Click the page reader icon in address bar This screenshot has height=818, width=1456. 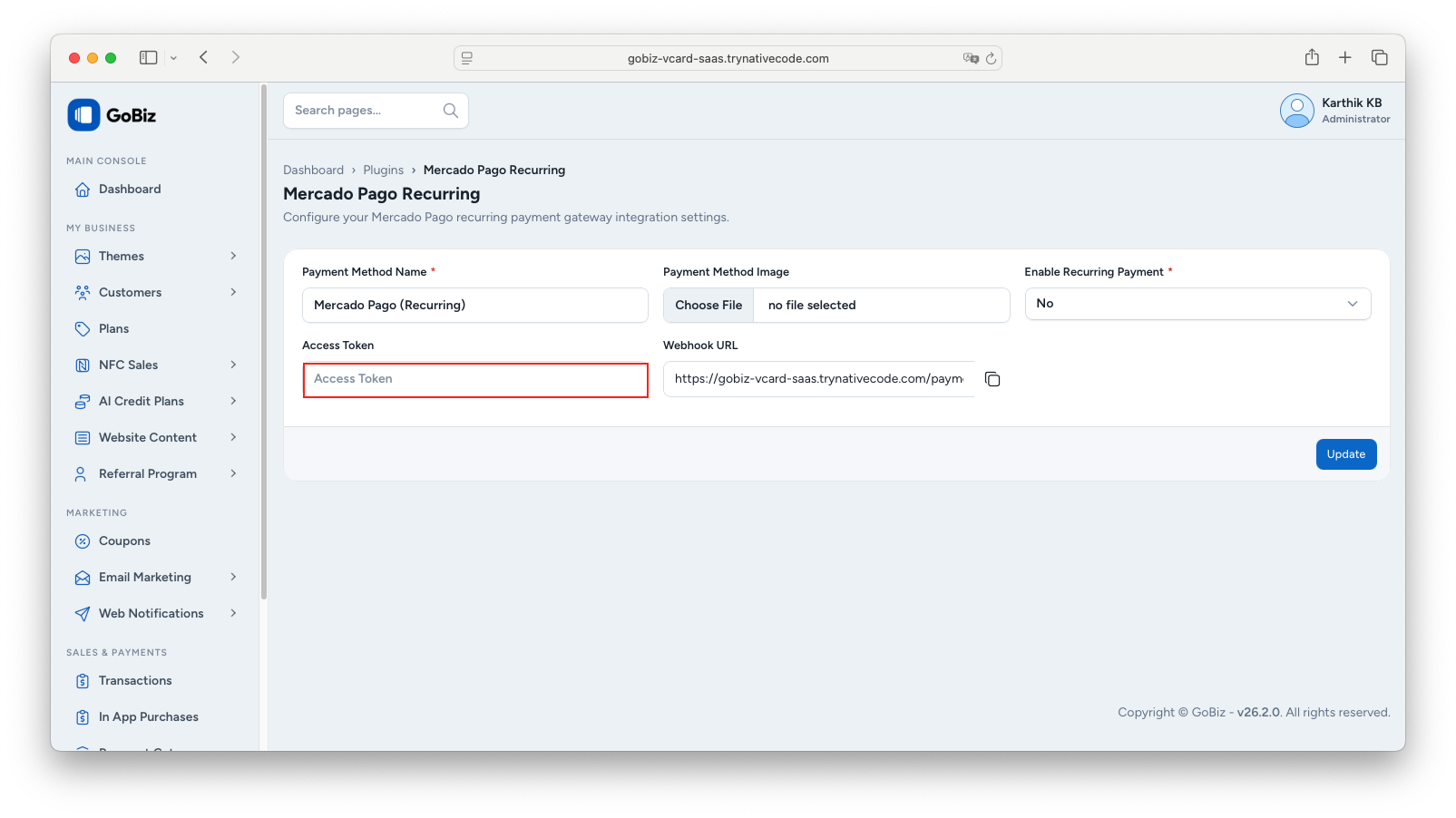[467, 58]
